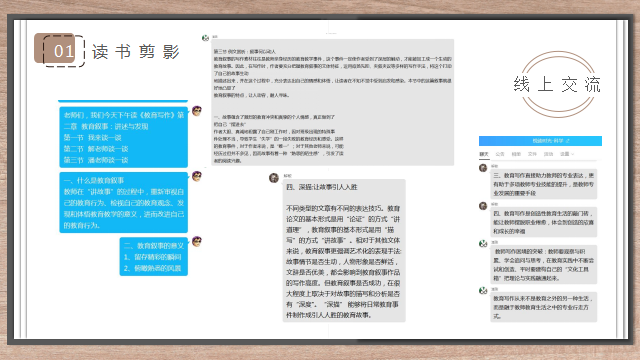The height and width of the screenshot is (360, 640).
Task: Click the avatar beside the 什么是教育叙事 message
Action: coord(197,176)
